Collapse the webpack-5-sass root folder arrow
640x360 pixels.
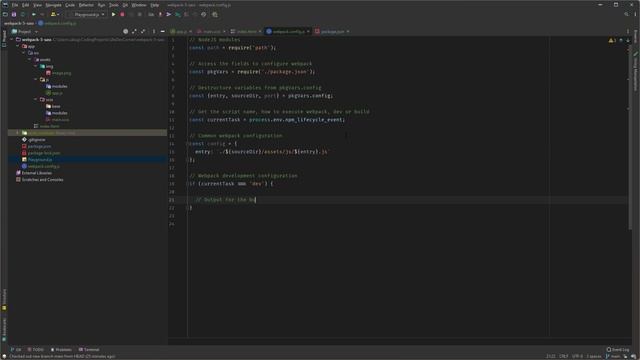(12, 40)
